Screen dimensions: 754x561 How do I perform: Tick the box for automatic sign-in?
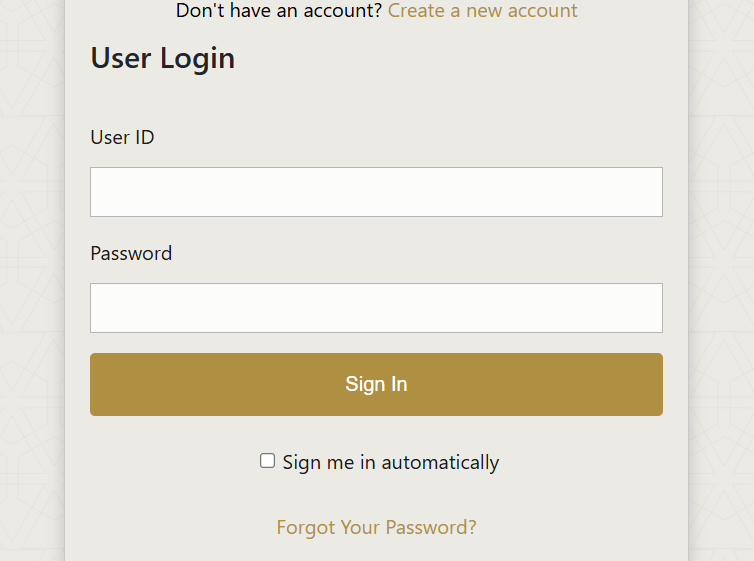click(267, 461)
